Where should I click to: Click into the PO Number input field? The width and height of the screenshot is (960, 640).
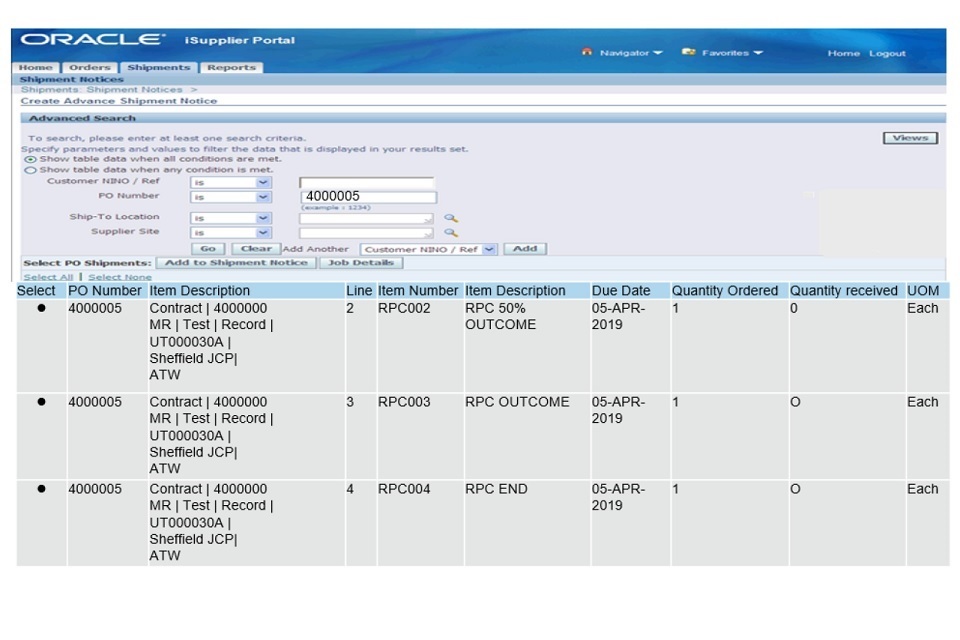368,197
